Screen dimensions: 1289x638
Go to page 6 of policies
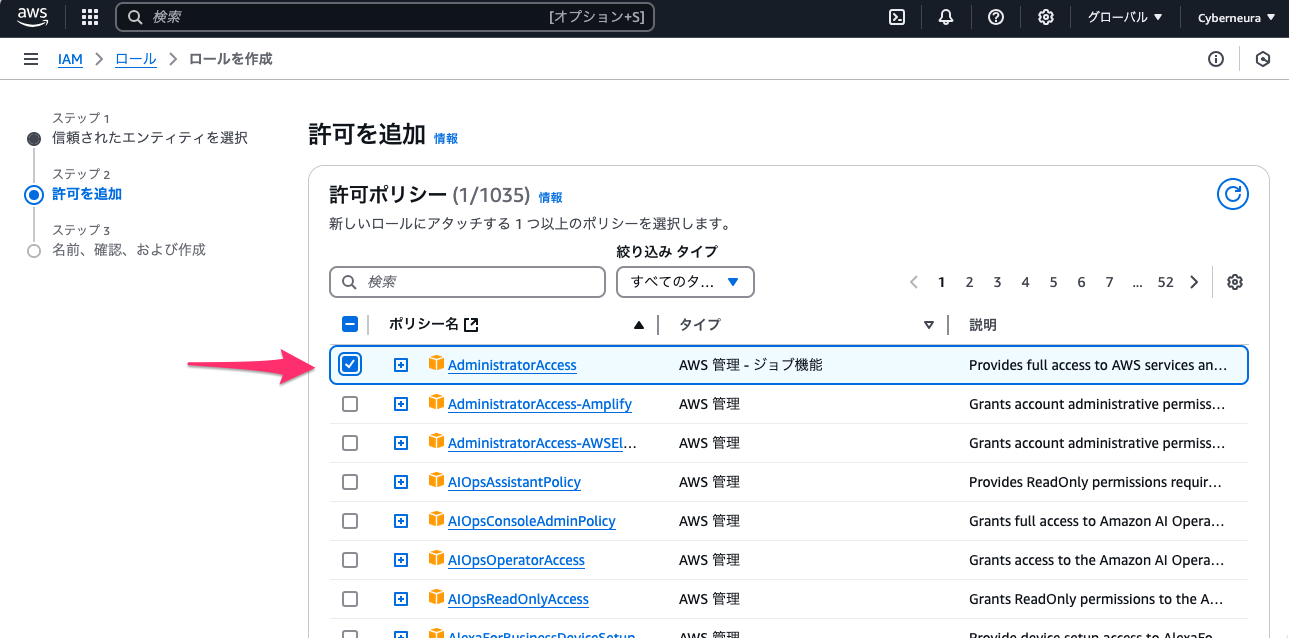pos(1081,282)
